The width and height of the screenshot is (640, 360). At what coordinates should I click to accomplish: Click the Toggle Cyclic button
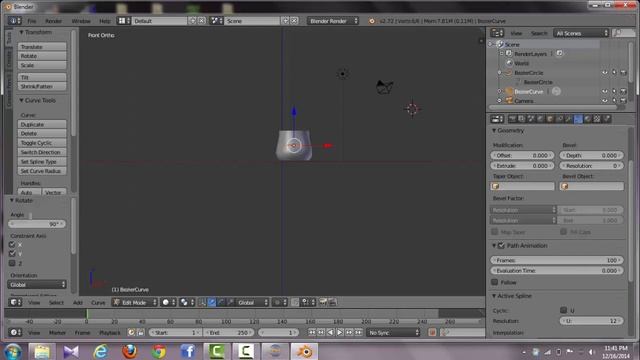tap(42, 143)
